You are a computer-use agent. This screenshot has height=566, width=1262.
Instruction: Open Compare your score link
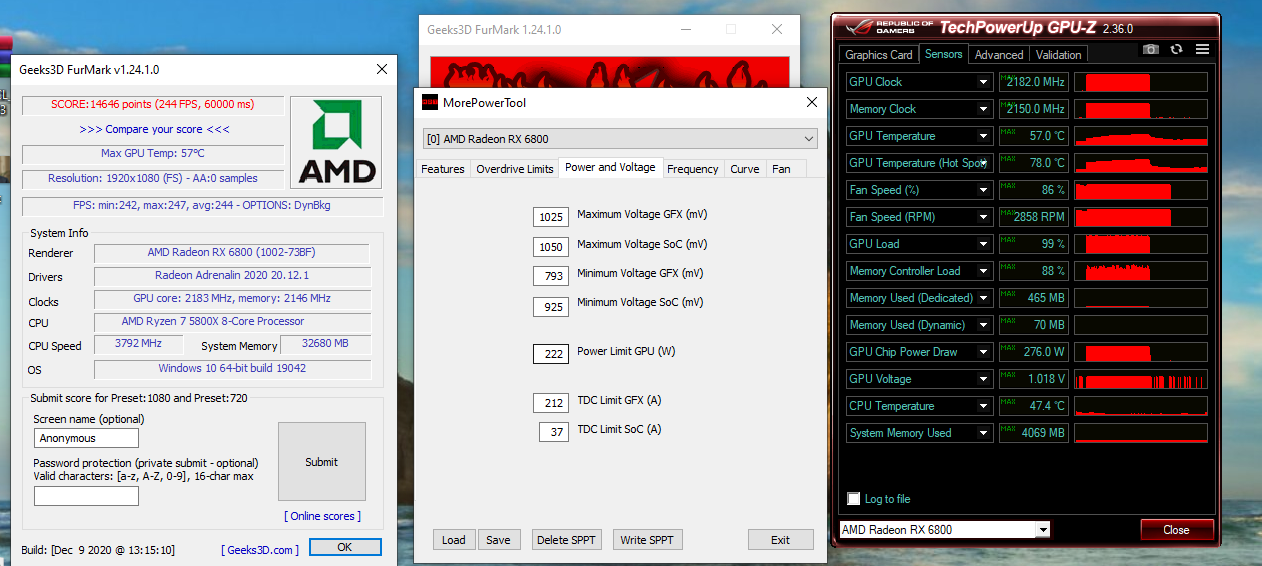[154, 129]
